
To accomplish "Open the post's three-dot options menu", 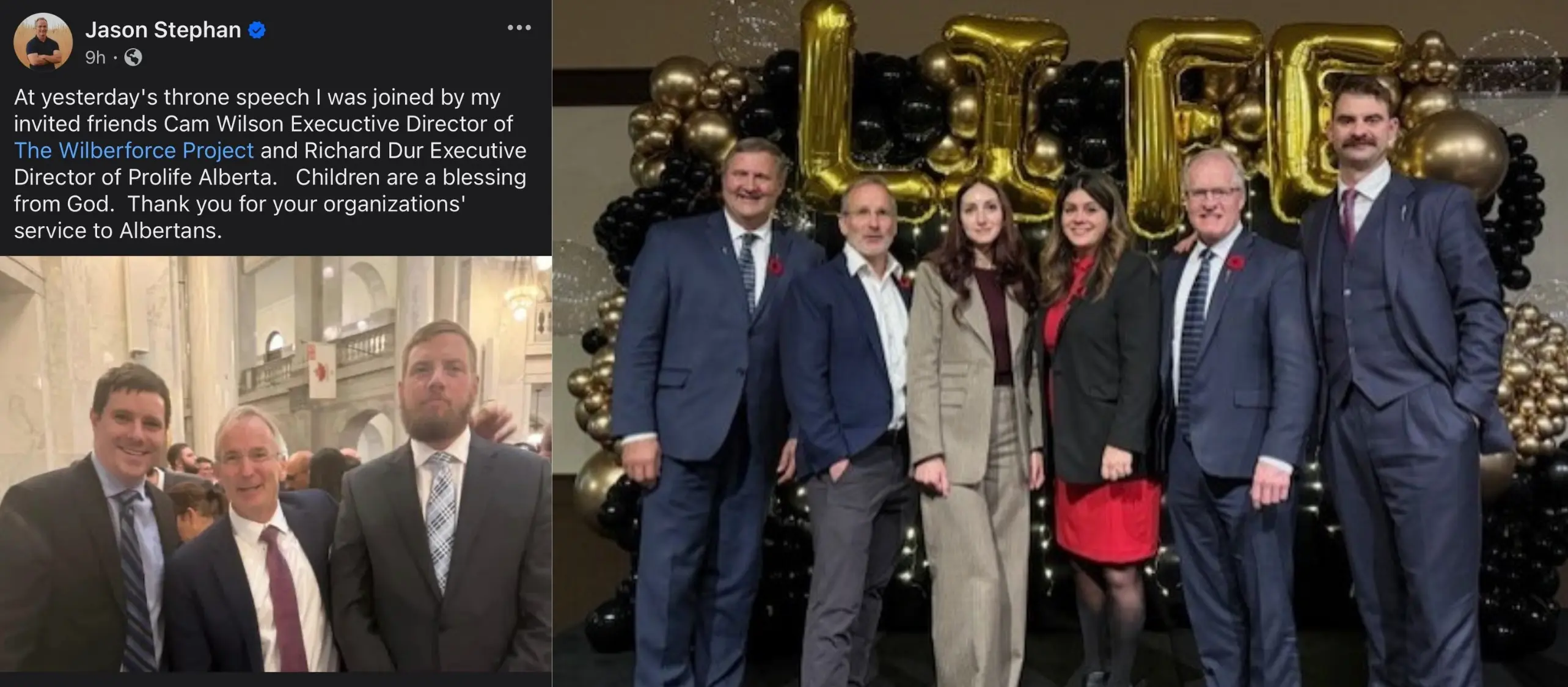I will (519, 28).
